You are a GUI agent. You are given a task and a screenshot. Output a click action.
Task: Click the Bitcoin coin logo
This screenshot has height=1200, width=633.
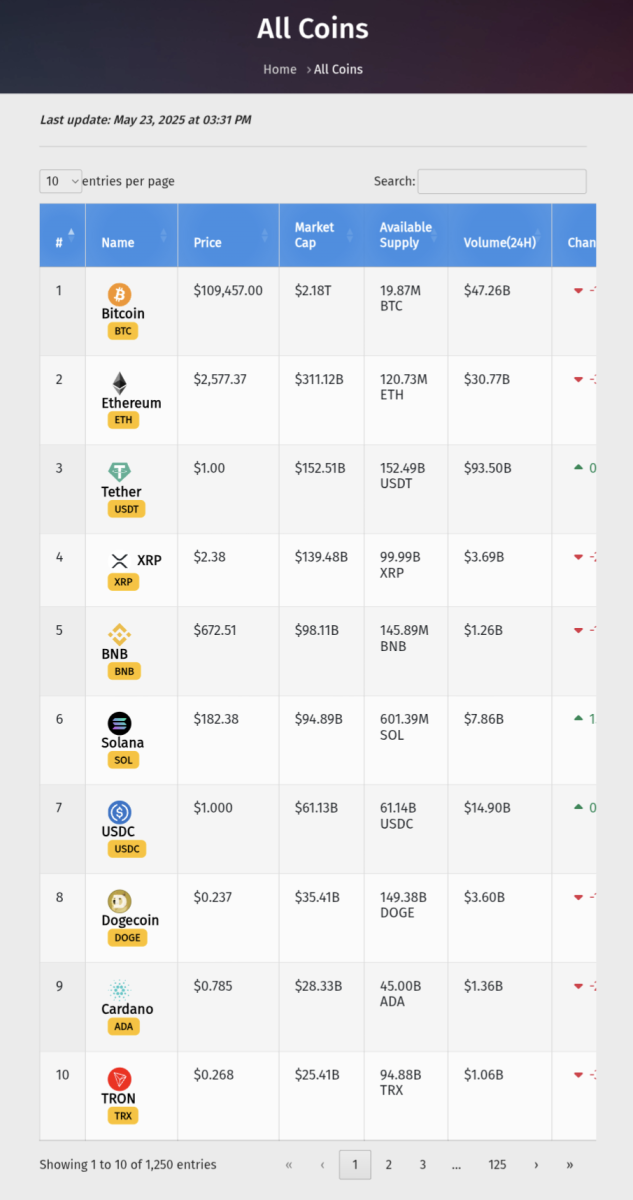(120, 294)
